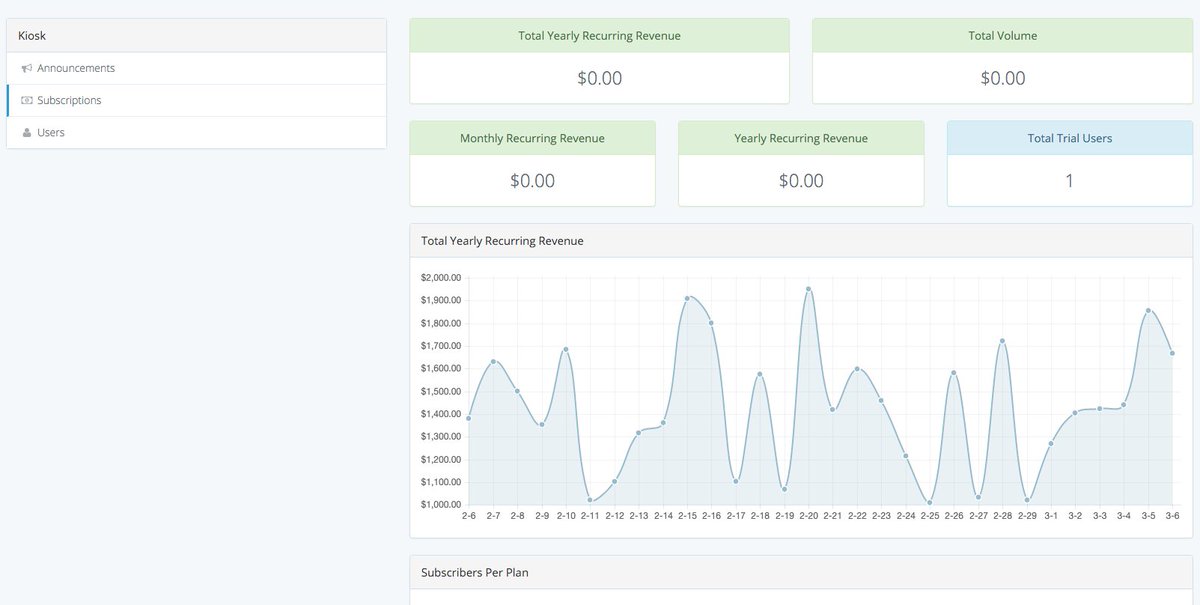Click the Kiosk panel heading

(x=196, y=35)
